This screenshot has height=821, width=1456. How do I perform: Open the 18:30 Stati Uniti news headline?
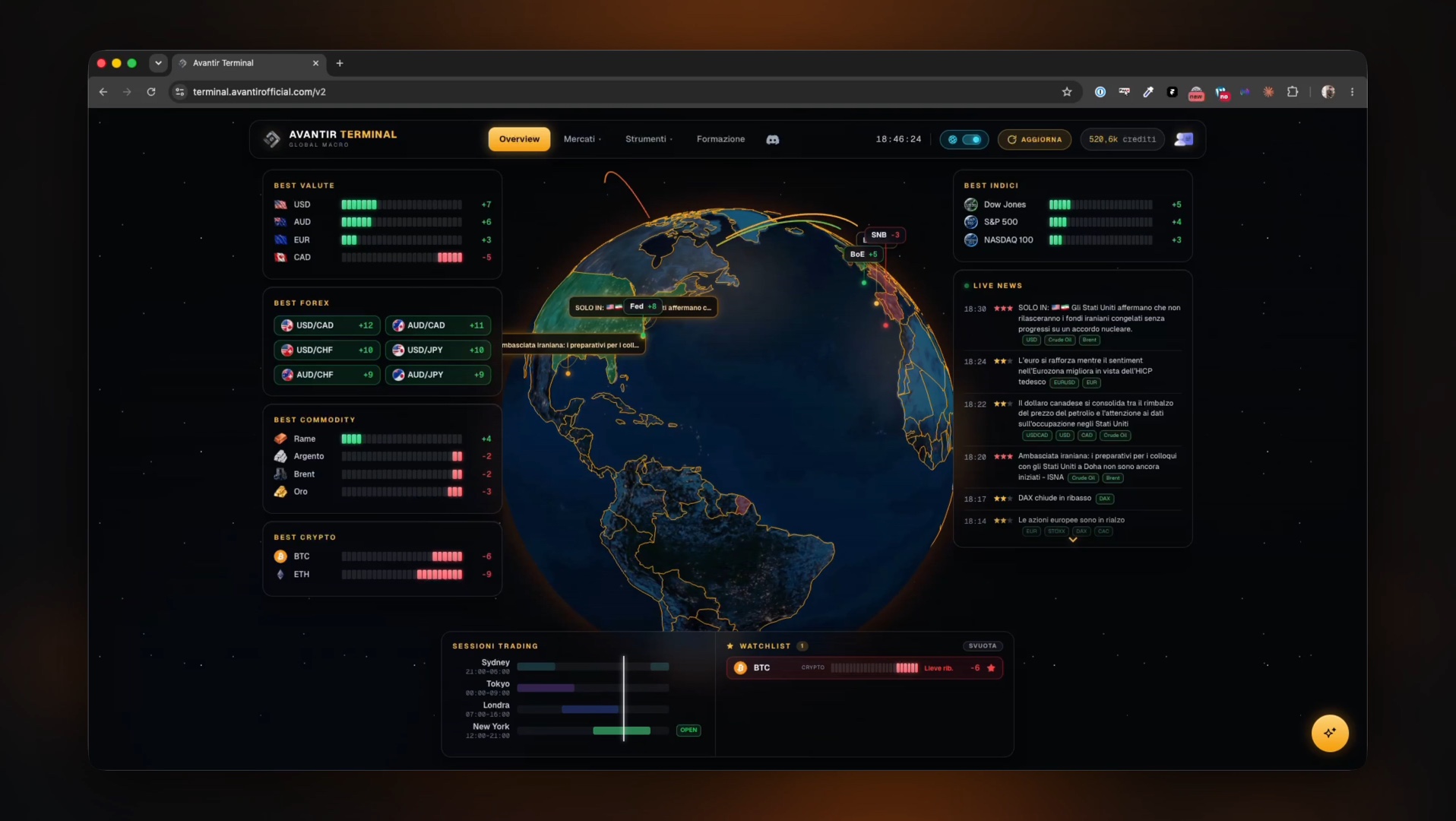[1099, 318]
